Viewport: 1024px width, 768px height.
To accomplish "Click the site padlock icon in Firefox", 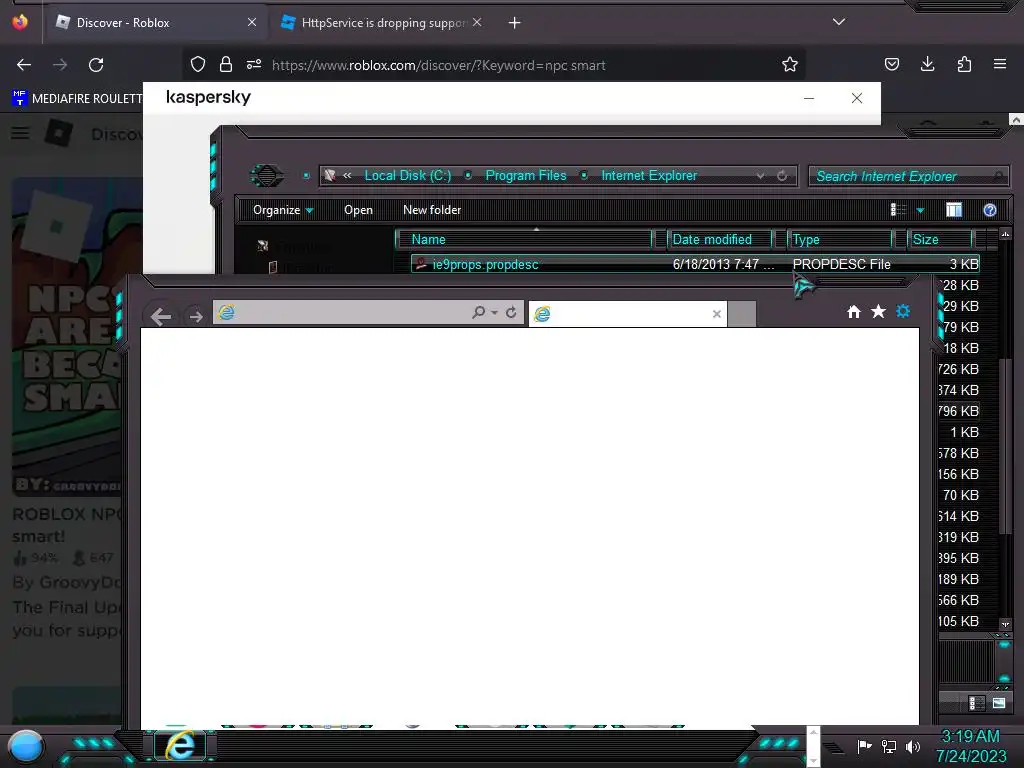I will pyautogui.click(x=226, y=65).
